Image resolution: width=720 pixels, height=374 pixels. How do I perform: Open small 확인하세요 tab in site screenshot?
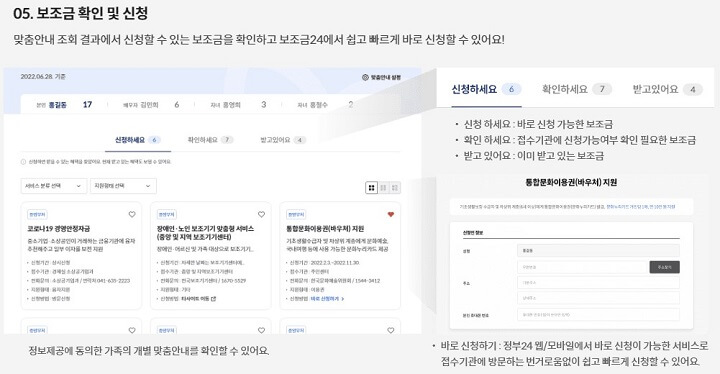pos(210,140)
